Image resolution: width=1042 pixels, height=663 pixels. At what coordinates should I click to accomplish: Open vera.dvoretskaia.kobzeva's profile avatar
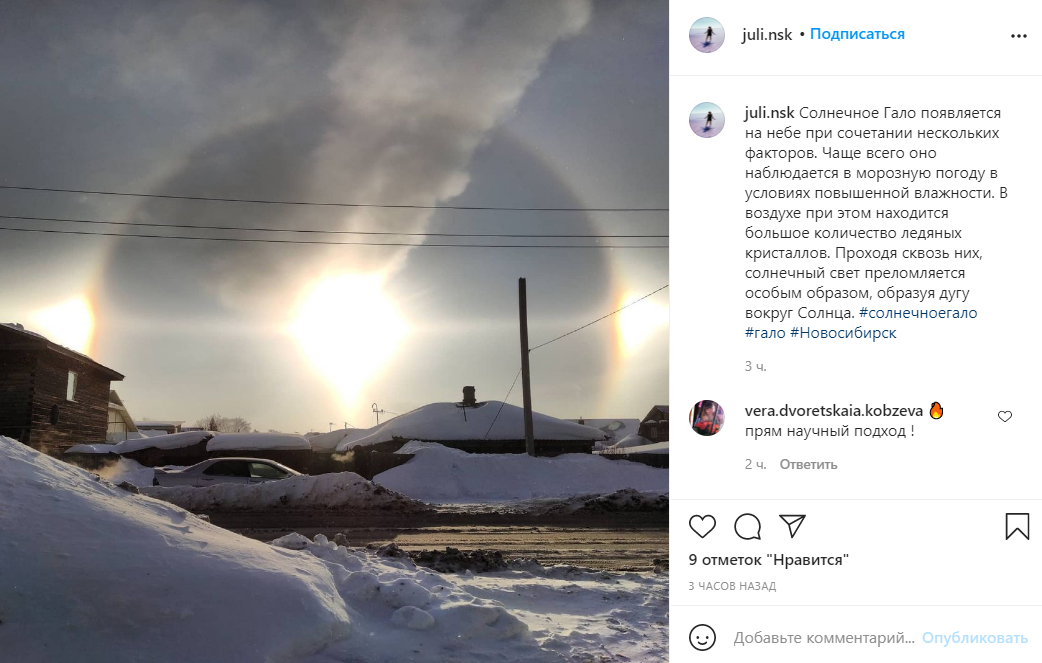(707, 418)
